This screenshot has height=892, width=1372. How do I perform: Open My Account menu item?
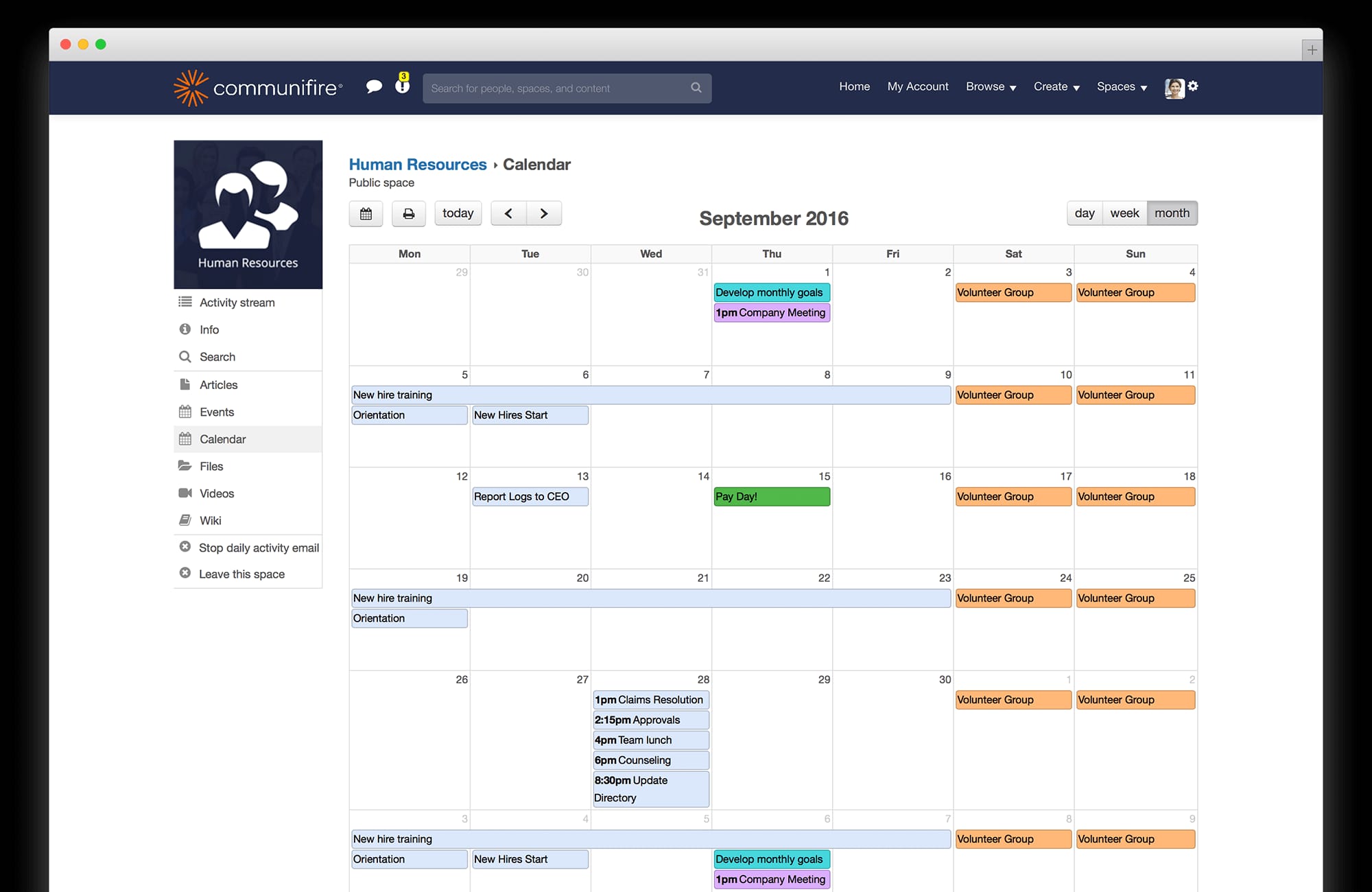(918, 86)
